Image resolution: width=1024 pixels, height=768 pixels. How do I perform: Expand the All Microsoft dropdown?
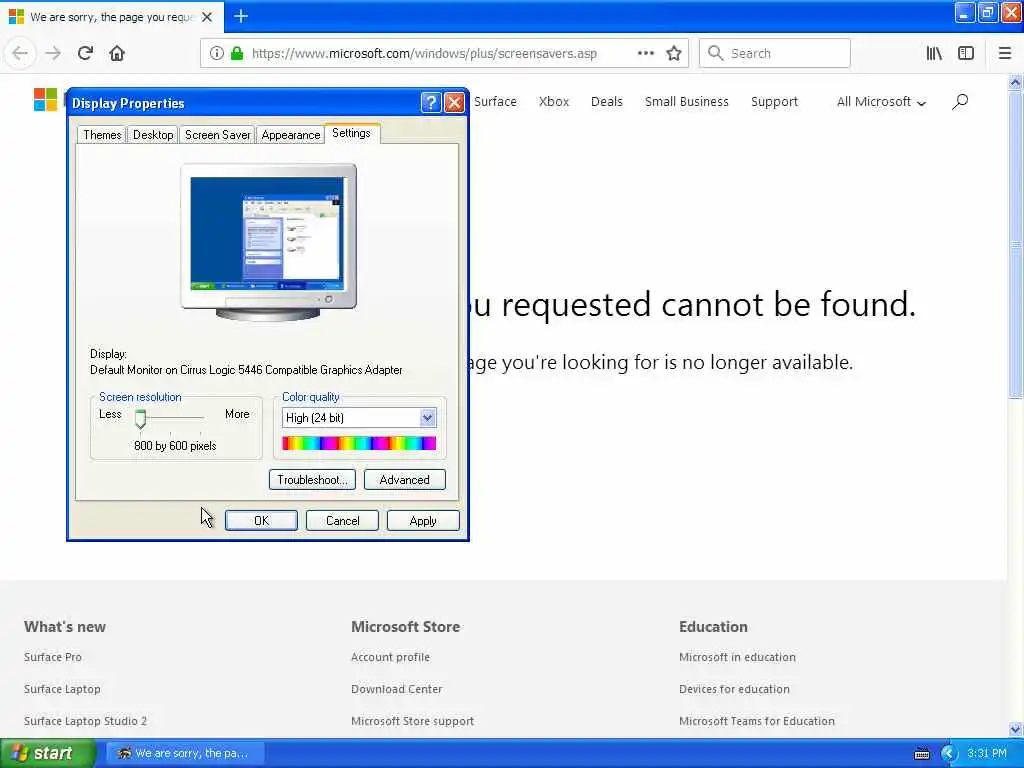[881, 102]
